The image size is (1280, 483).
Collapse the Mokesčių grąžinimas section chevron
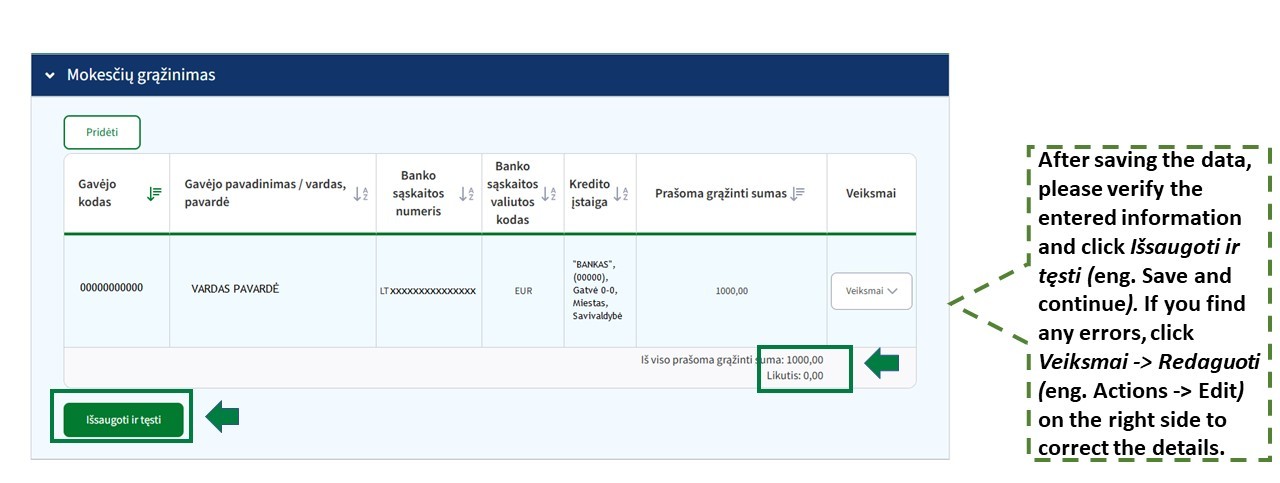[x=49, y=76]
